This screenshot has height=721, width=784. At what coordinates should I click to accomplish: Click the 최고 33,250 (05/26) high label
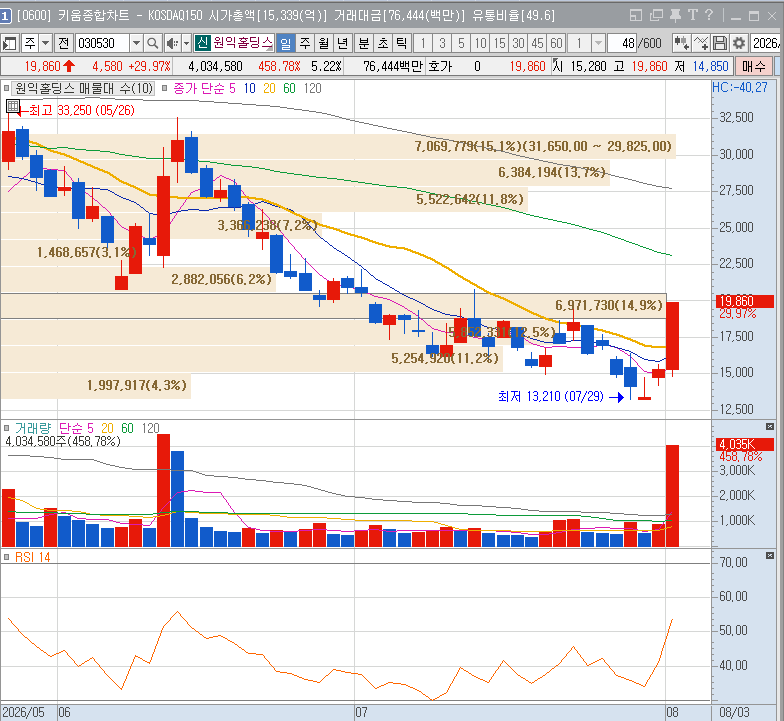(x=82, y=110)
